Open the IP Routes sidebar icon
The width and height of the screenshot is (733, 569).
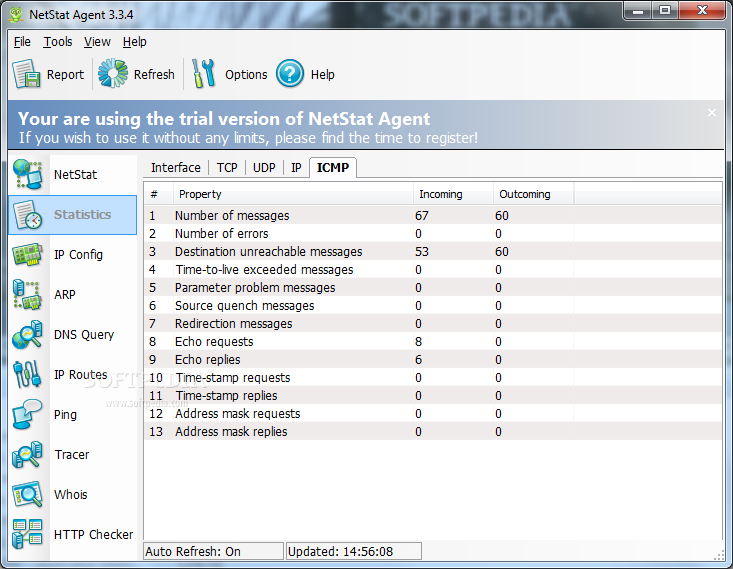[28, 375]
